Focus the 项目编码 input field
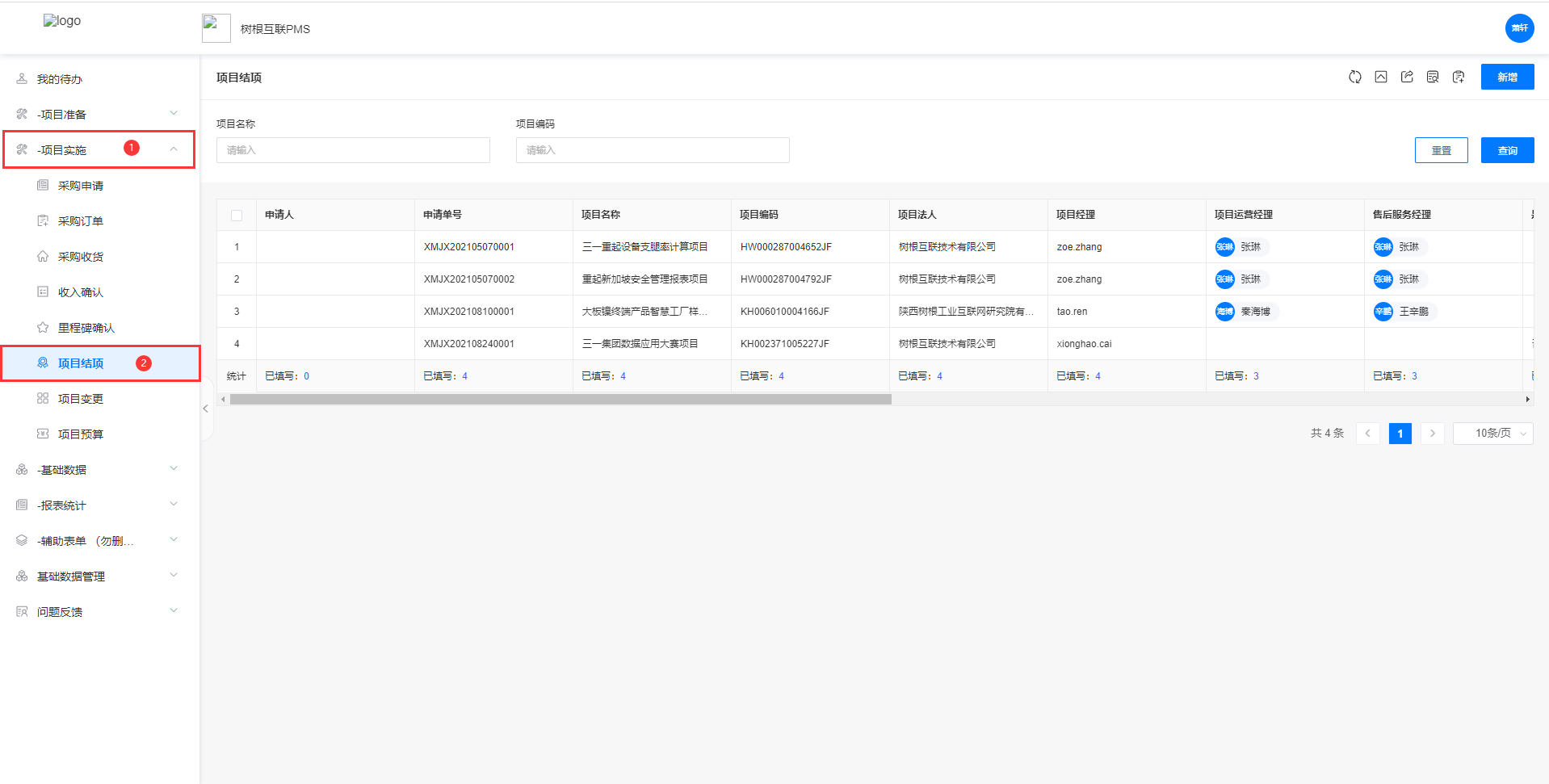Image resolution: width=1549 pixels, height=784 pixels. 653,150
